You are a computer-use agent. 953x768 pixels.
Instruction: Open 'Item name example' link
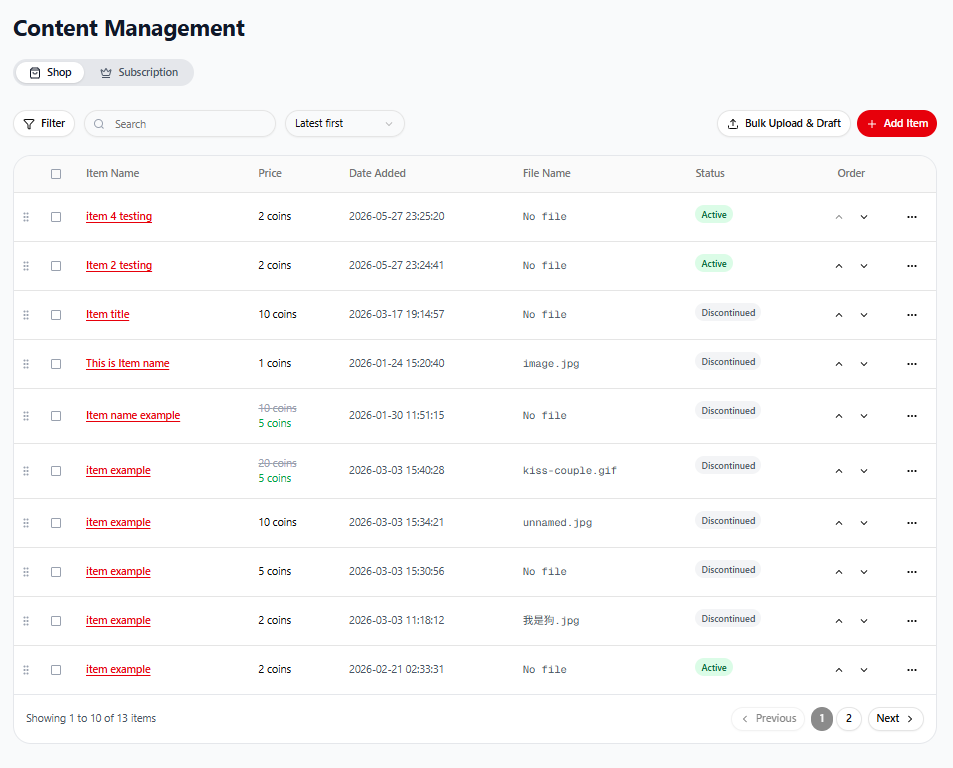click(x=133, y=416)
